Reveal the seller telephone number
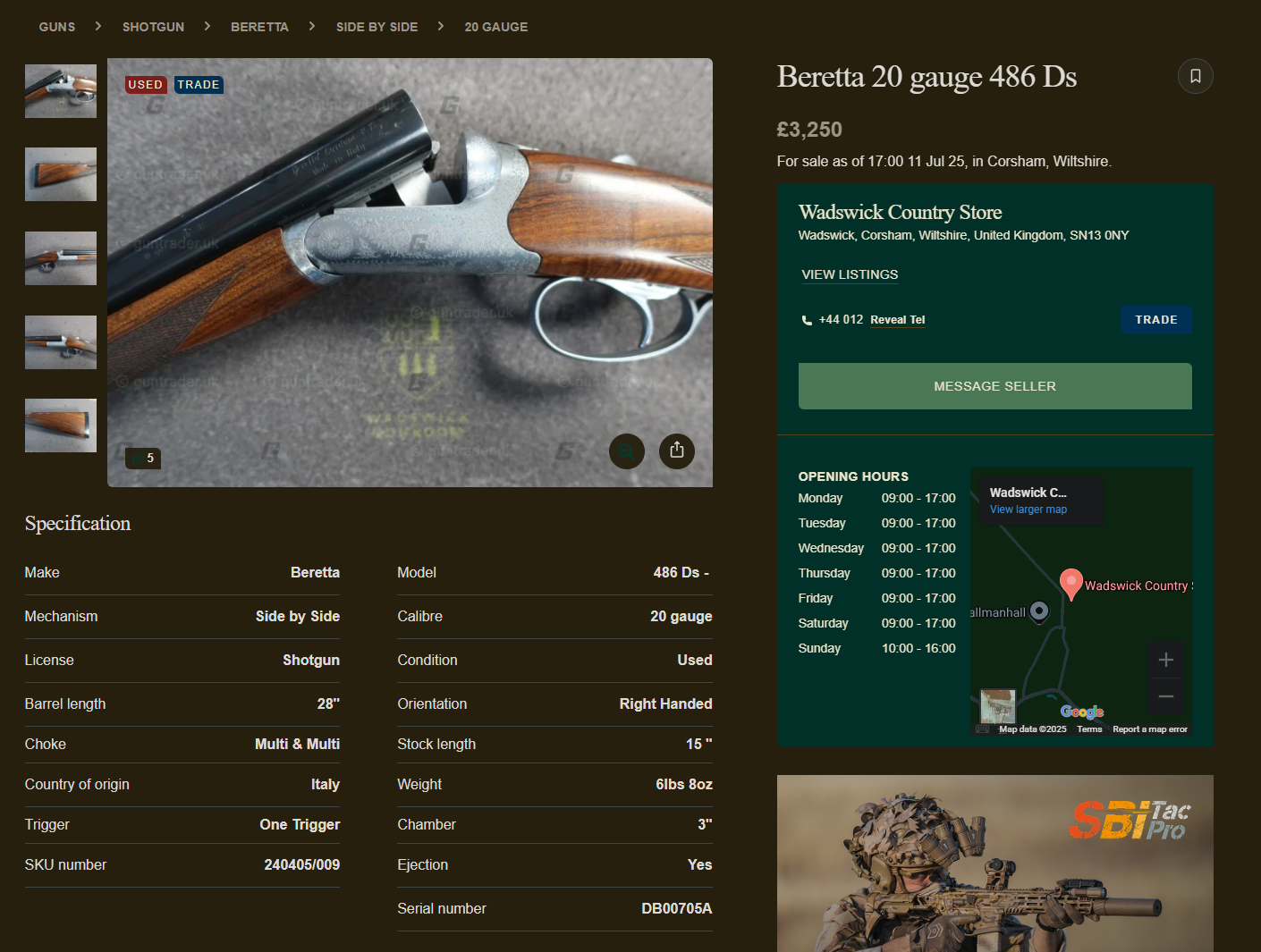Screen dimensions: 1261x952 pyautogui.click(x=897, y=320)
